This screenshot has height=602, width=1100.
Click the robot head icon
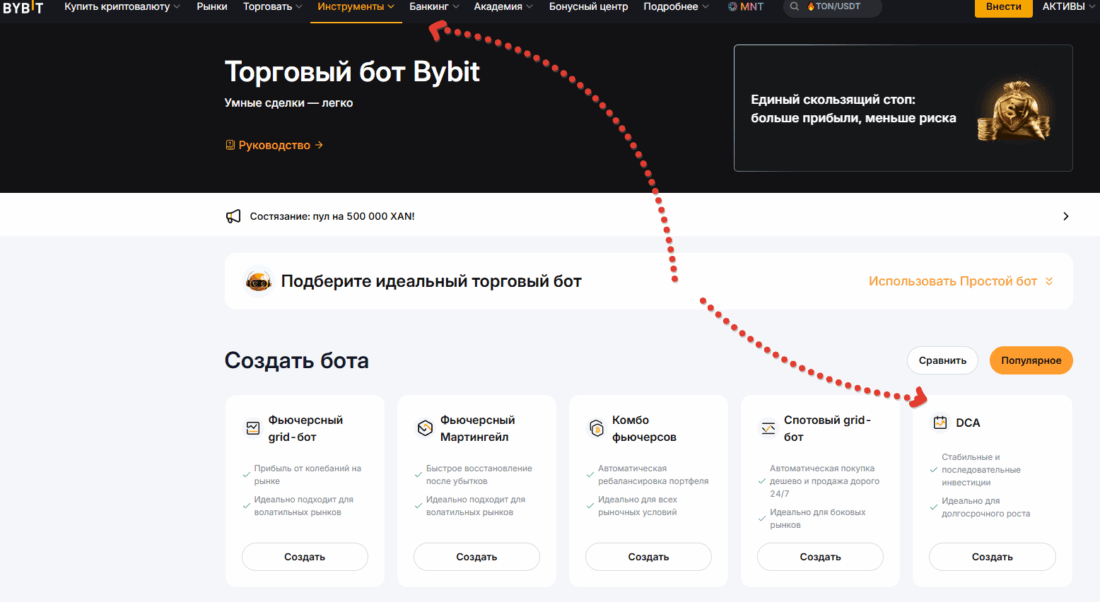258,281
